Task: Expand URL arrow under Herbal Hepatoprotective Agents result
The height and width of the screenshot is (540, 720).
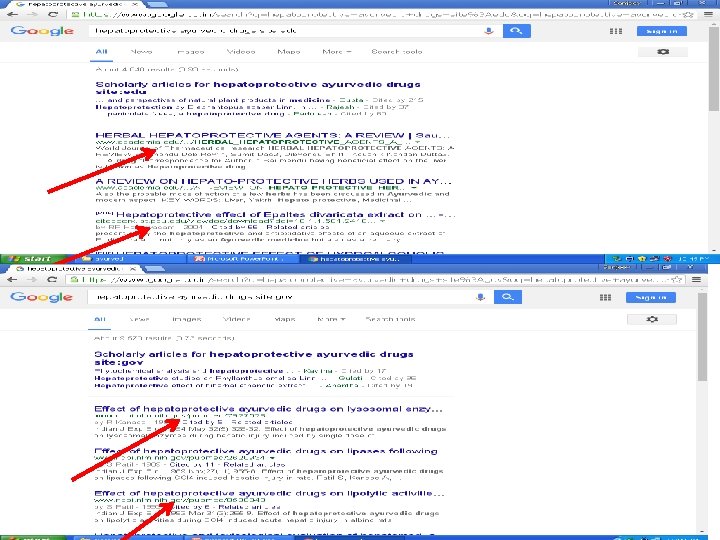Action: tap(417, 142)
